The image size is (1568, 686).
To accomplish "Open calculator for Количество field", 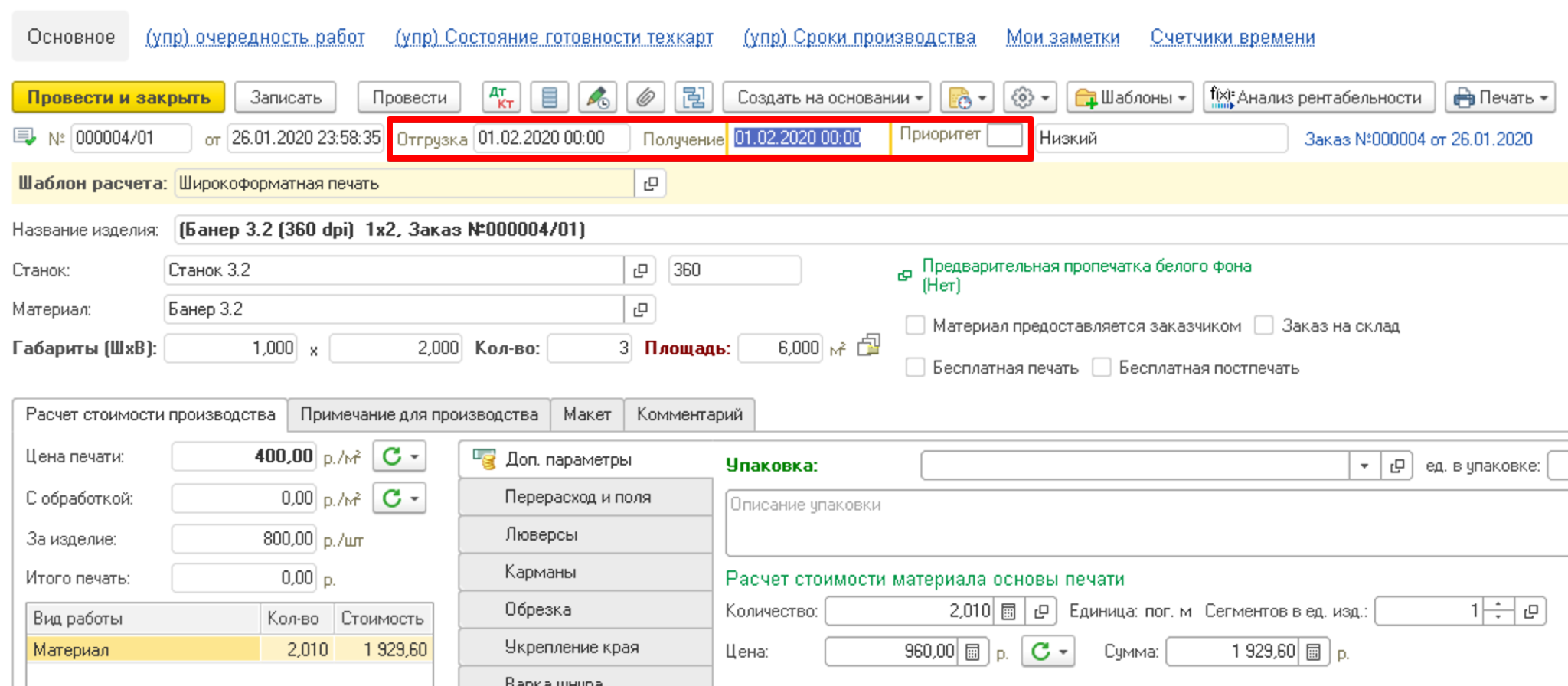I will point(1008,611).
